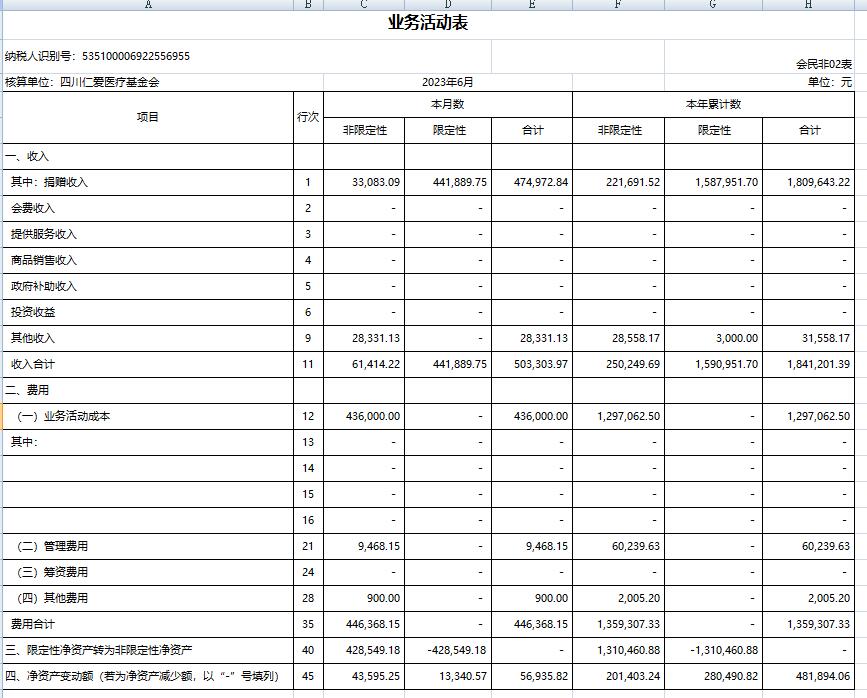Click the taxpayer ID cell 纳税人识别号
The width and height of the screenshot is (867, 698).
pos(97,57)
